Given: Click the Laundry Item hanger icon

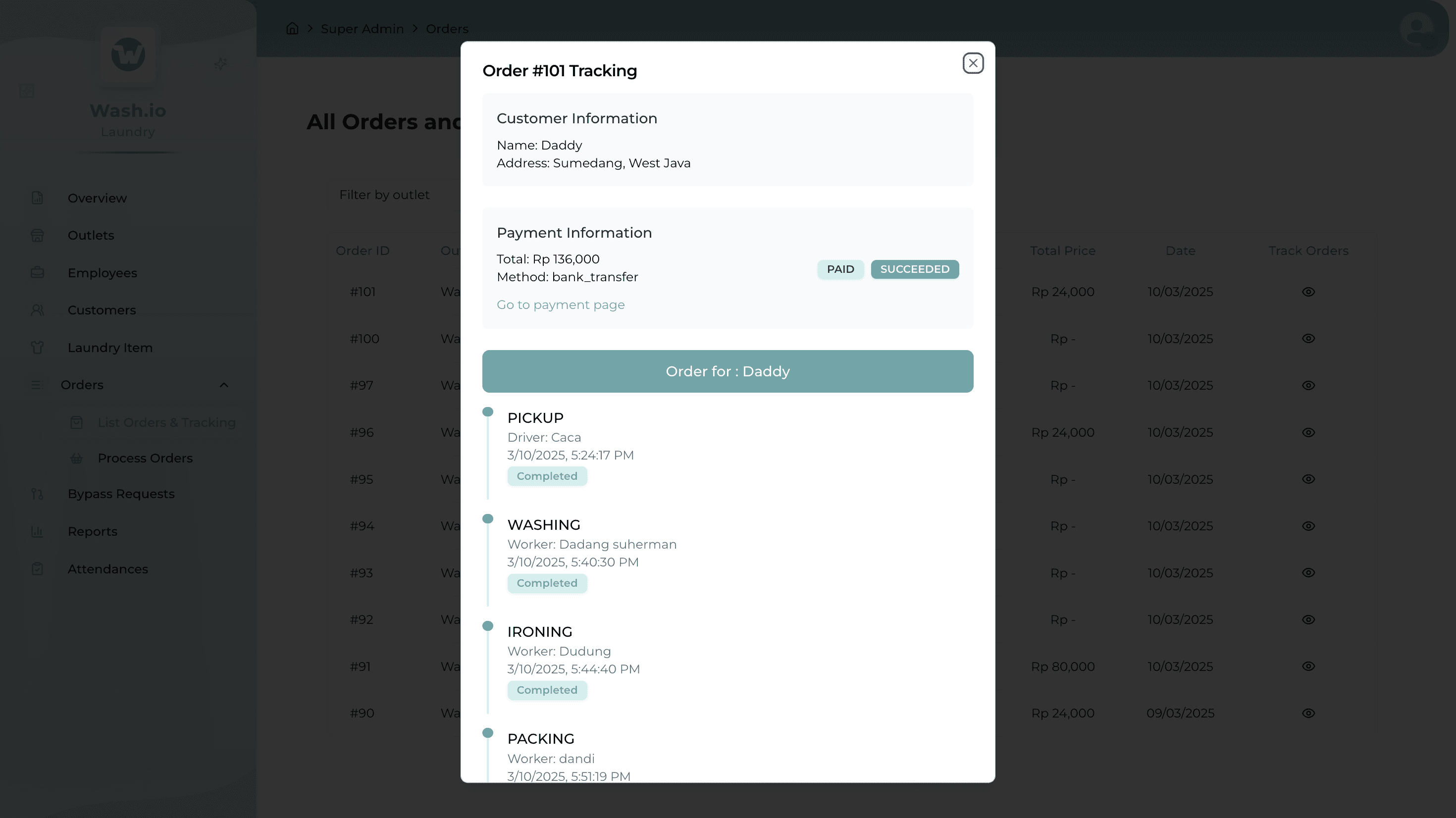Looking at the screenshot, I should (x=37, y=347).
